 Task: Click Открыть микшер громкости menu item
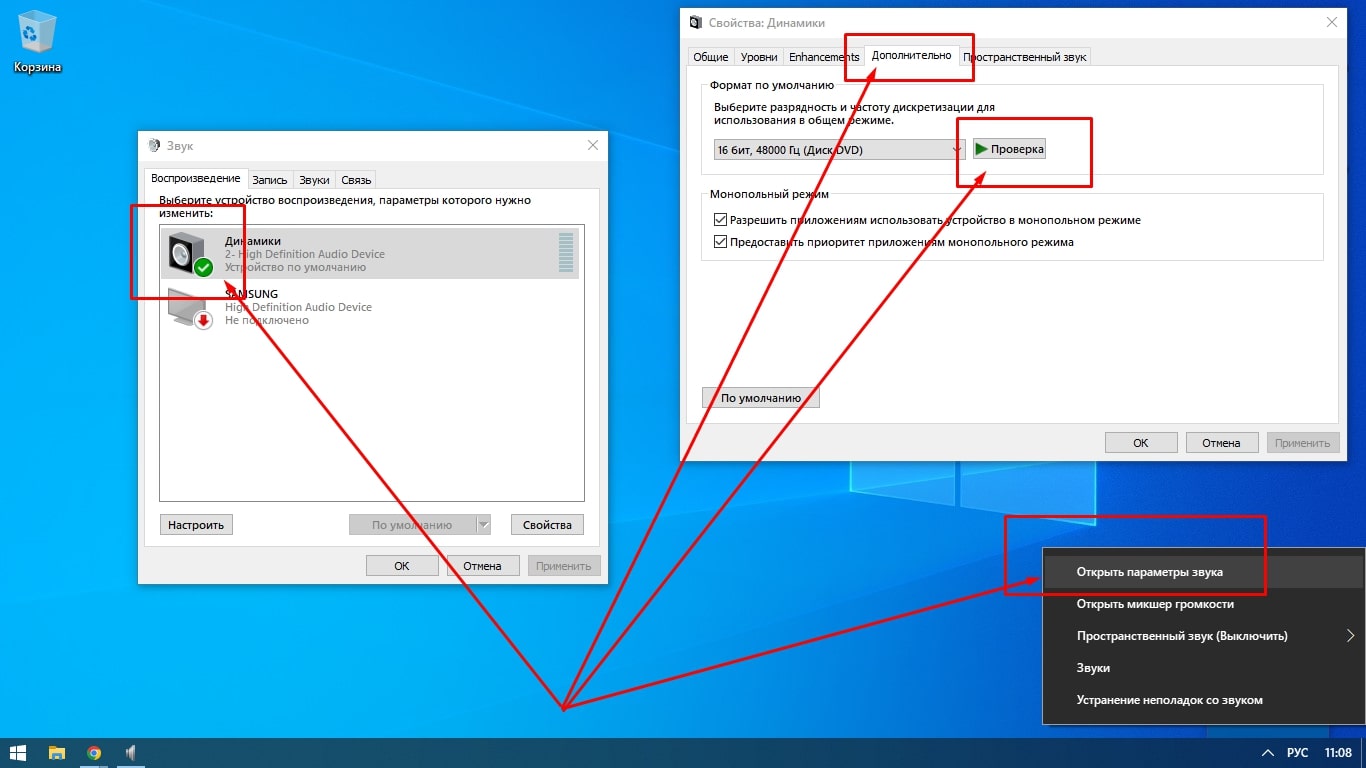click(x=1154, y=604)
